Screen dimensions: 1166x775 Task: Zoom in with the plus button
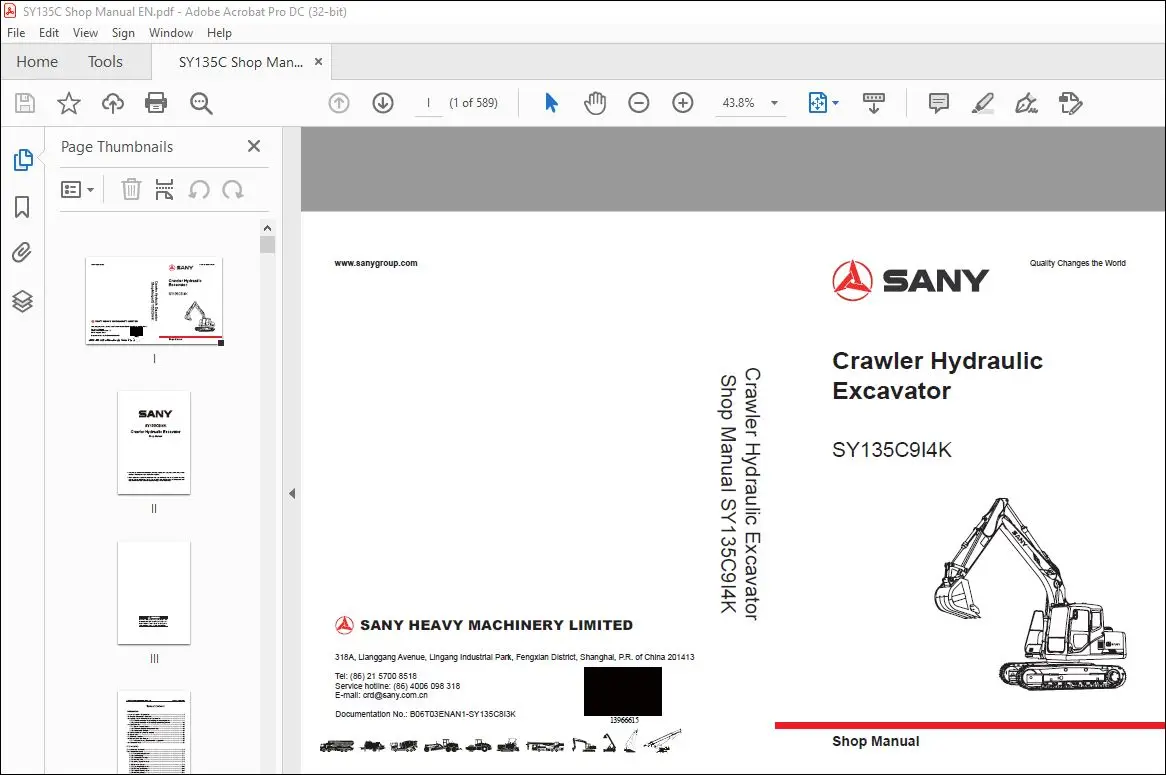click(x=683, y=103)
